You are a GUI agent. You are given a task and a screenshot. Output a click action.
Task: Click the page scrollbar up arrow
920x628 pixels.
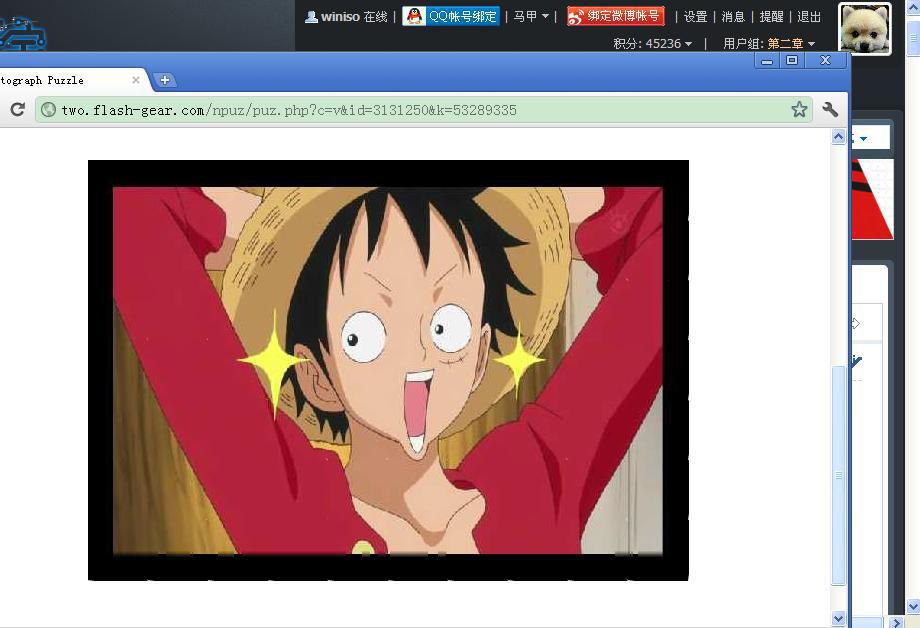(838, 138)
